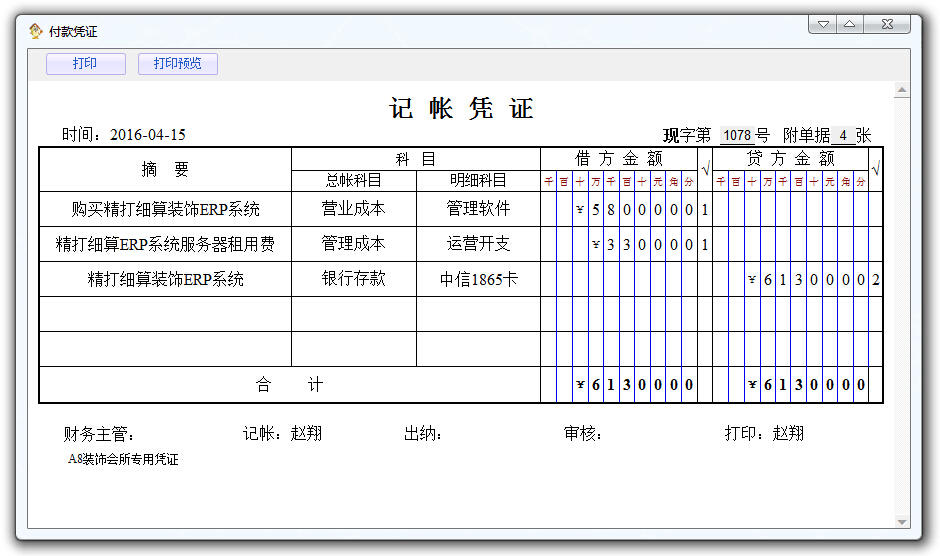Click the up-triangle maximize window button

click(849, 24)
